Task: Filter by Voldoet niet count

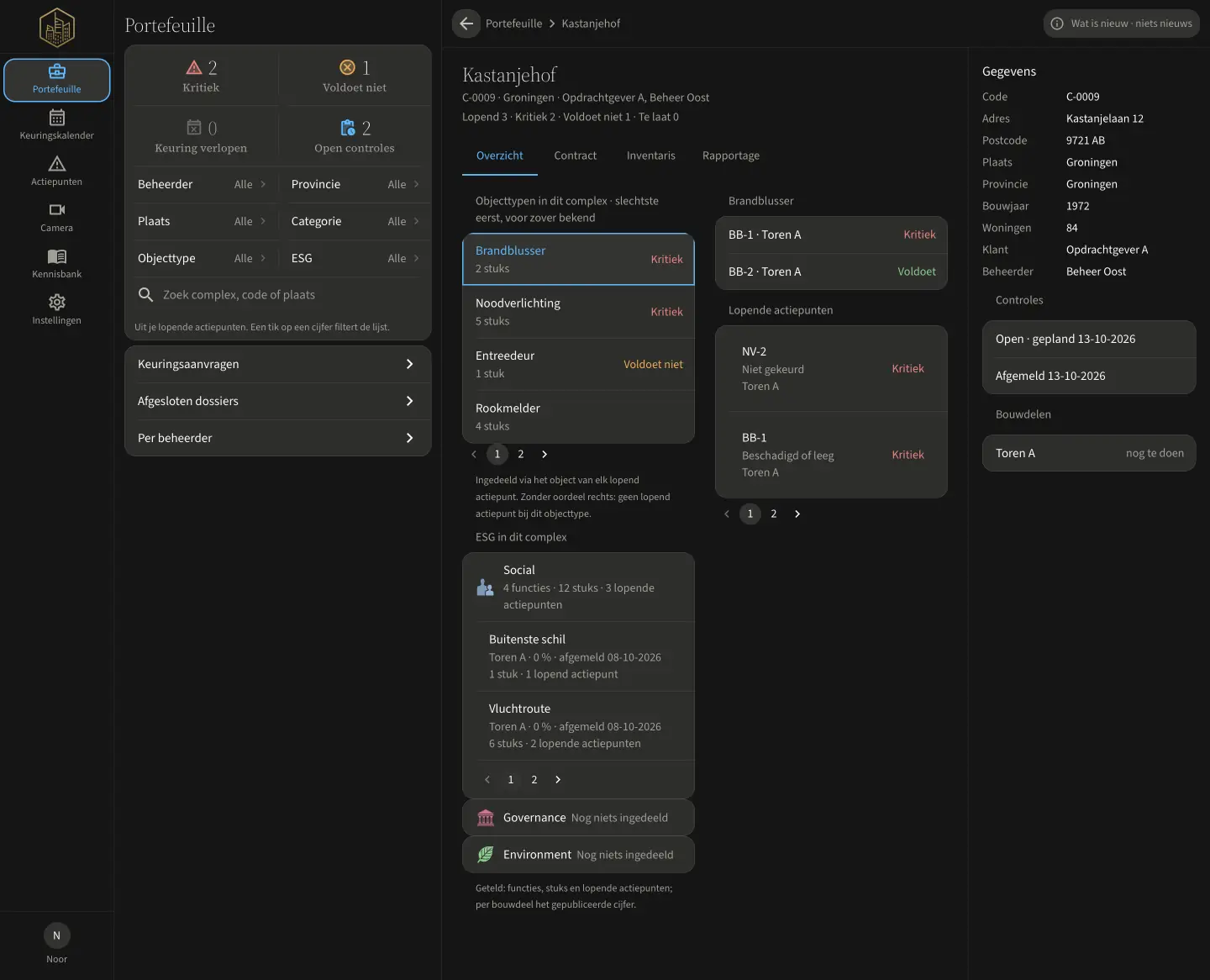Action: pyautogui.click(x=355, y=76)
